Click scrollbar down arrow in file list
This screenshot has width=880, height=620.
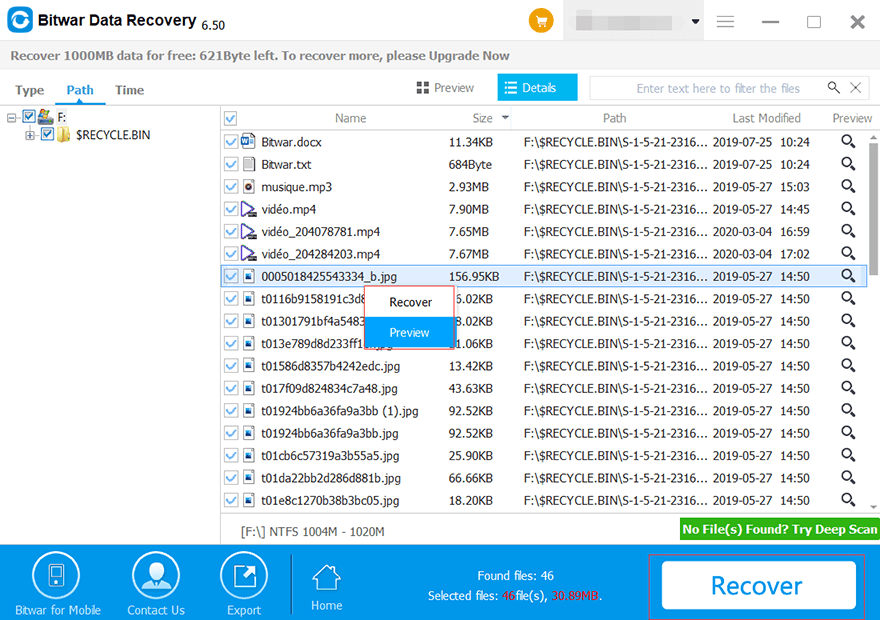click(873, 507)
